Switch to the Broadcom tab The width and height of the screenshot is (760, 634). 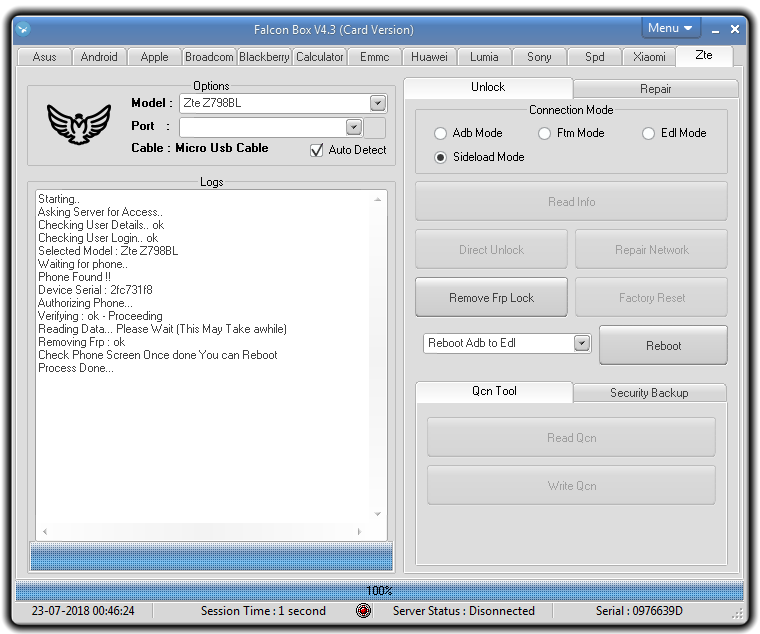[x=209, y=57]
